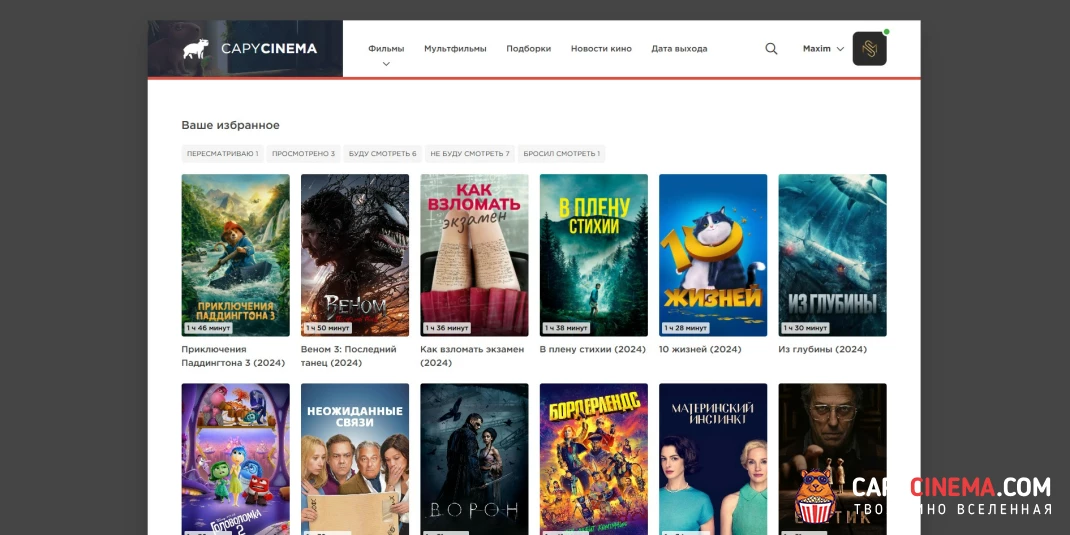The height and width of the screenshot is (535, 1070).
Task: Filter by Не буду смотреть 7 tag
Action: [469, 154]
